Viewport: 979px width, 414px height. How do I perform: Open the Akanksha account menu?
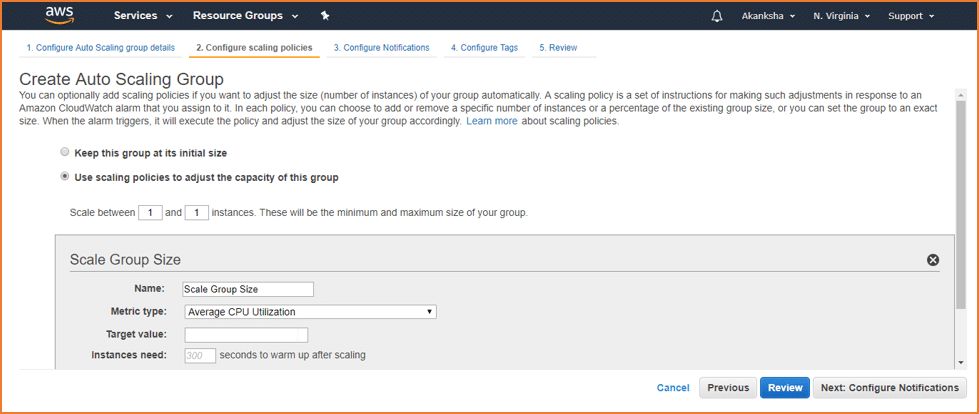tap(768, 16)
